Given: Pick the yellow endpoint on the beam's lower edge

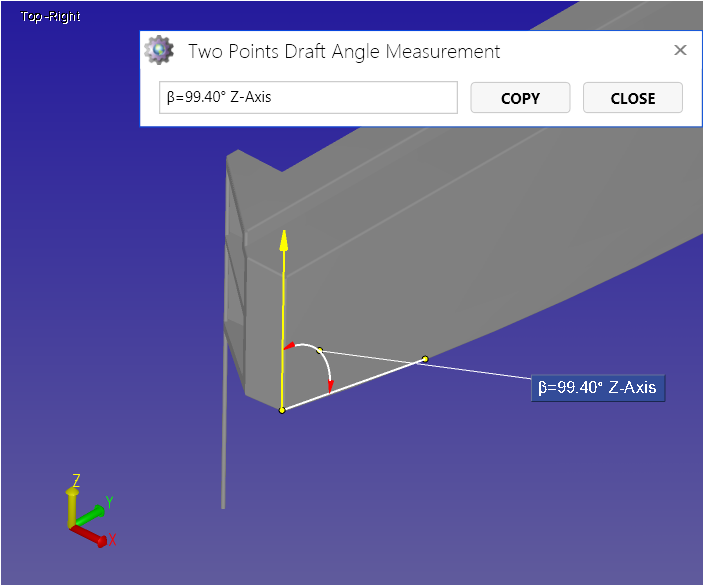Looking at the screenshot, I should [x=425, y=359].
